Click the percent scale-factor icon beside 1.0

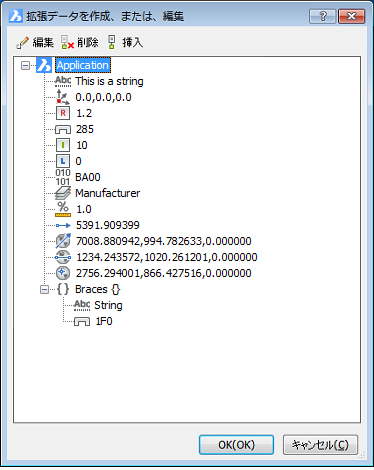coord(63,209)
